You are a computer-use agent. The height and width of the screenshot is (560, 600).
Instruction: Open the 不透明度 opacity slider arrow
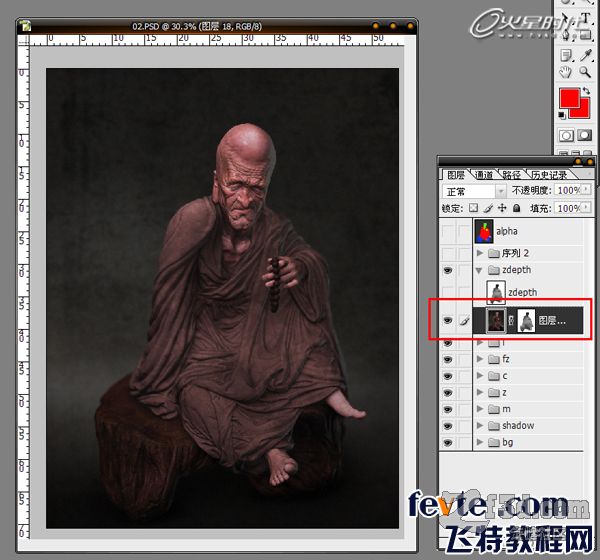(585, 189)
